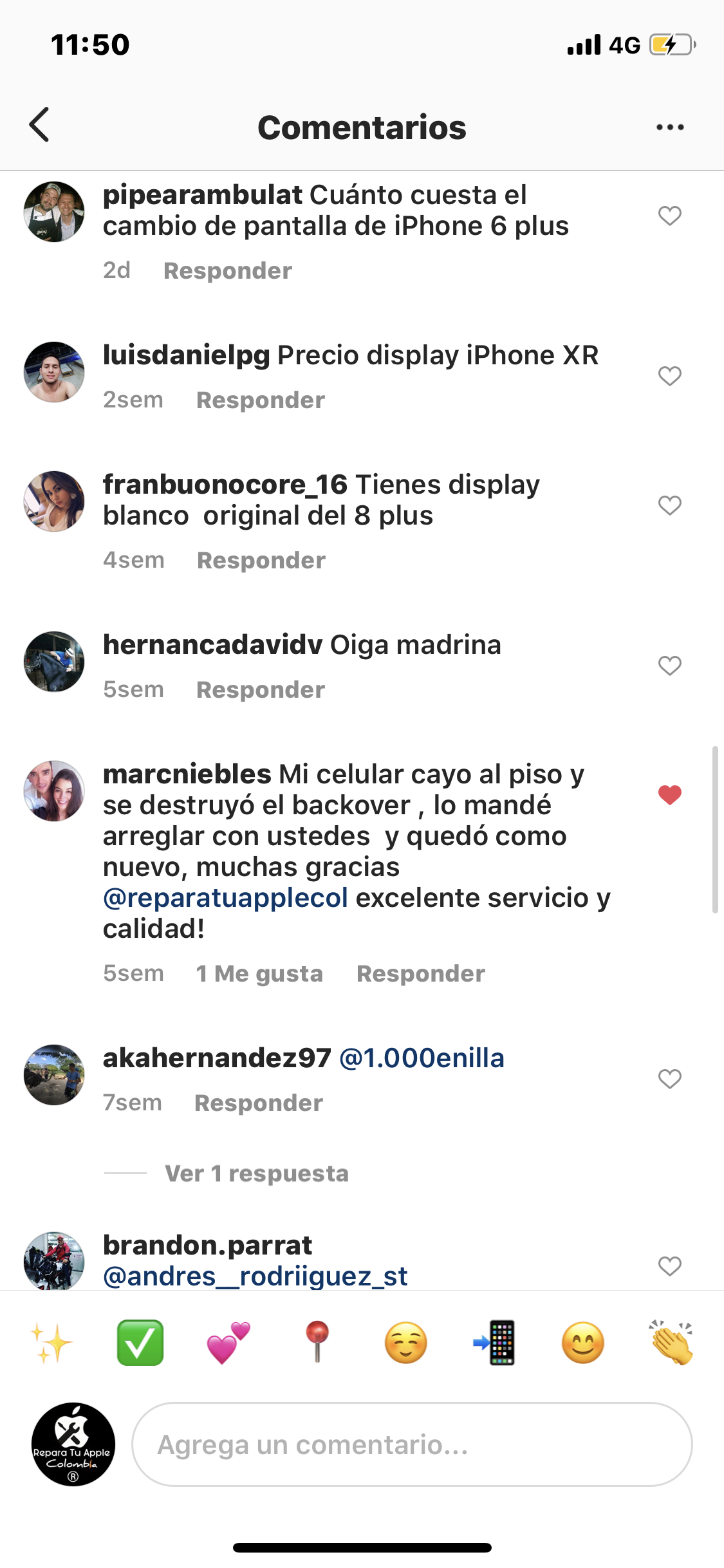Open the three-dots options menu
This screenshot has height=1568, width=724.
point(670,127)
